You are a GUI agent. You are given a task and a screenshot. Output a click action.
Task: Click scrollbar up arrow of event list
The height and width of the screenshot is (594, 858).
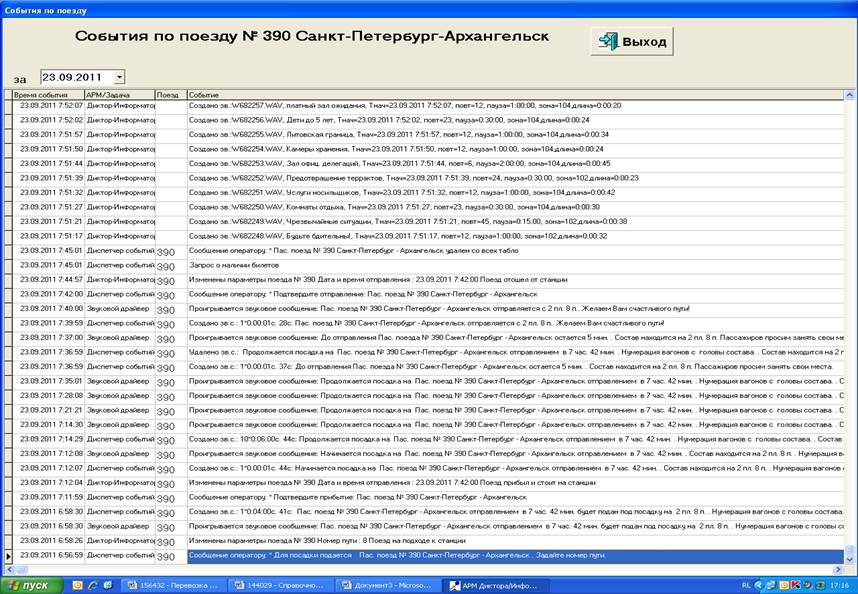coord(850,95)
